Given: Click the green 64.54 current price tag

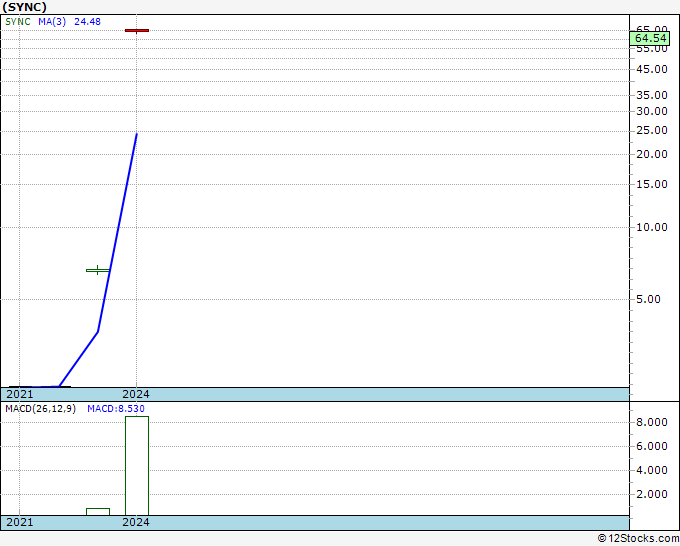Looking at the screenshot, I should [x=651, y=39].
